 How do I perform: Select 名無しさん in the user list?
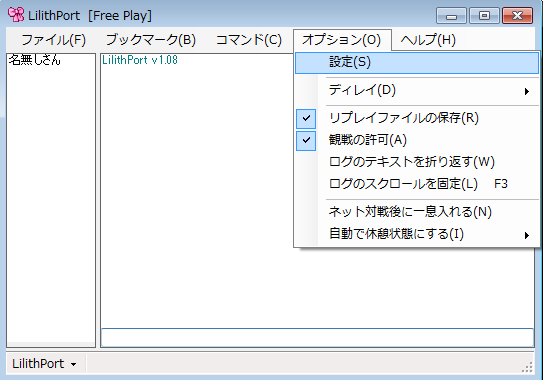pyautogui.click(x=34, y=60)
